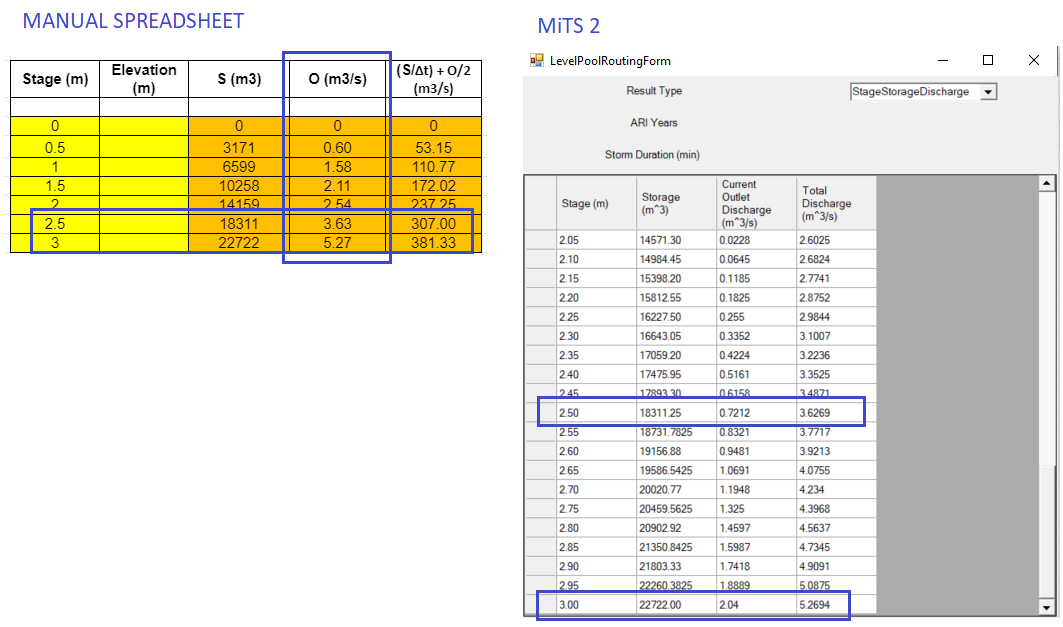Select the Stage (m) column header
This screenshot has height=627, width=1063.
(583, 203)
